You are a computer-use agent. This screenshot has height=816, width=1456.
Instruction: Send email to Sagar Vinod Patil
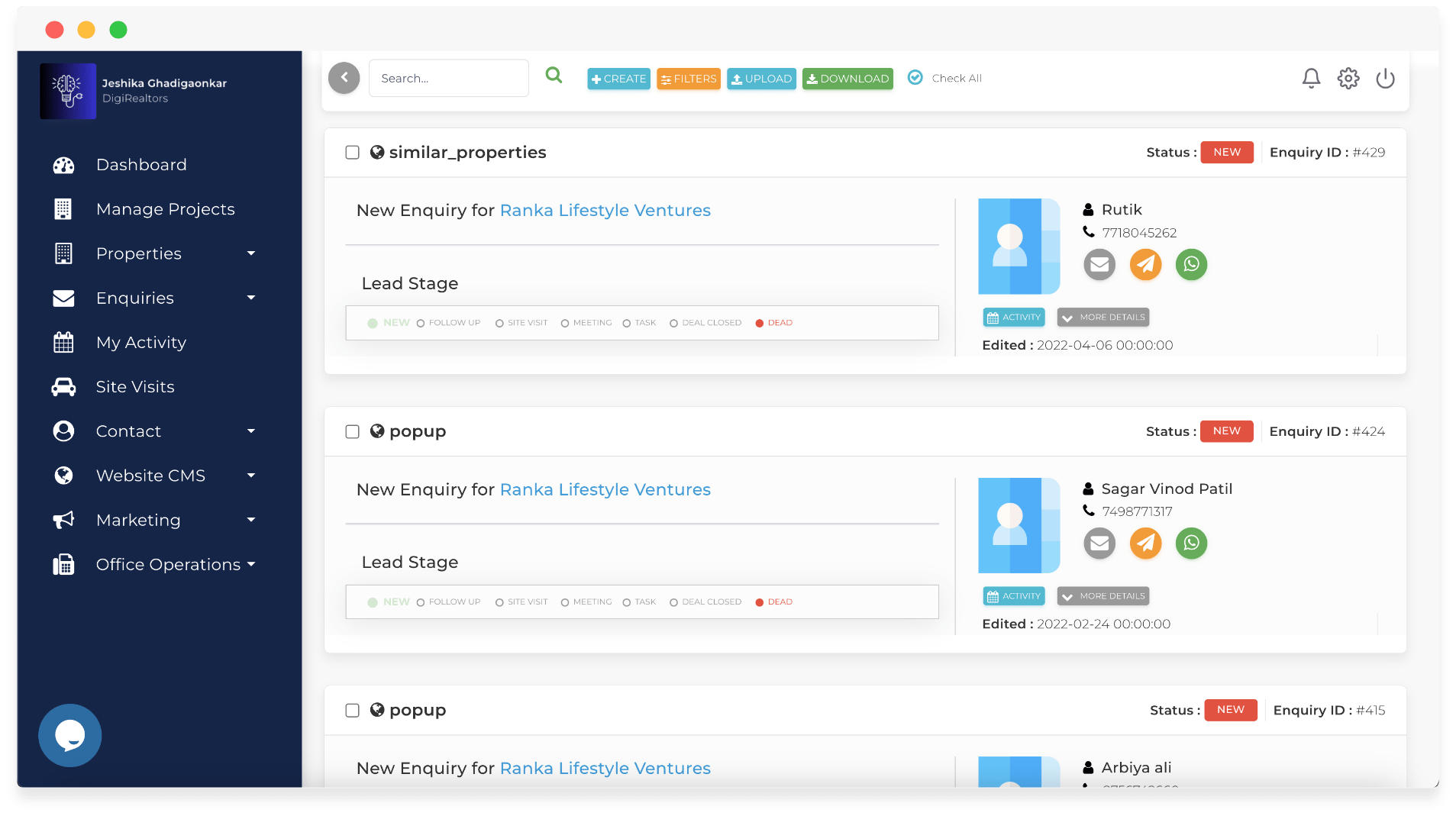[x=1099, y=543]
